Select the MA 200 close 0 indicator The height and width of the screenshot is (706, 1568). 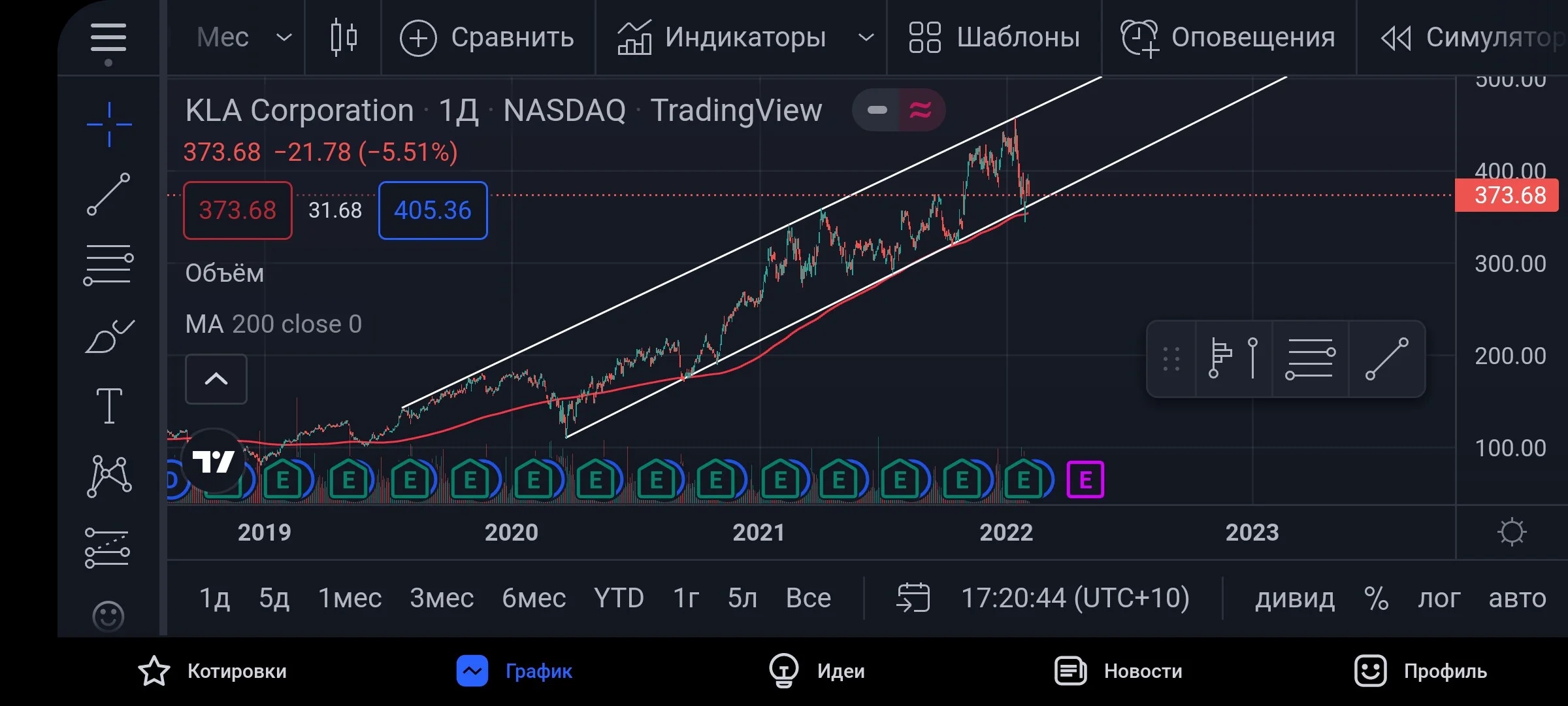273,324
